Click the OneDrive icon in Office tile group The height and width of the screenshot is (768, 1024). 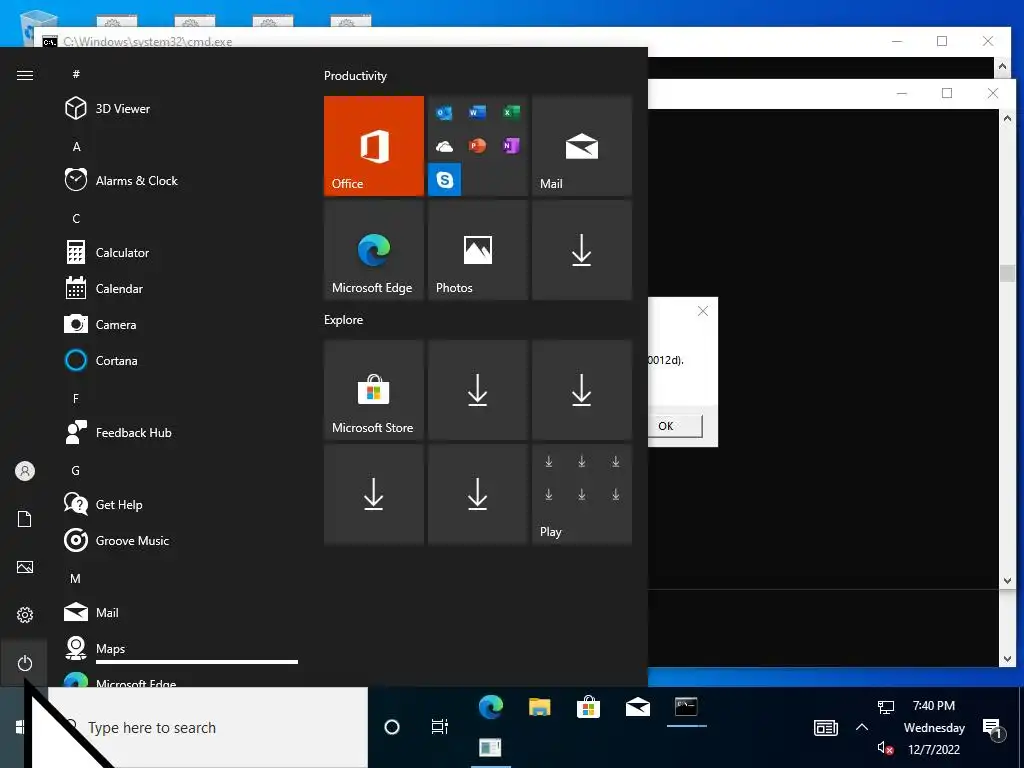tap(444, 146)
